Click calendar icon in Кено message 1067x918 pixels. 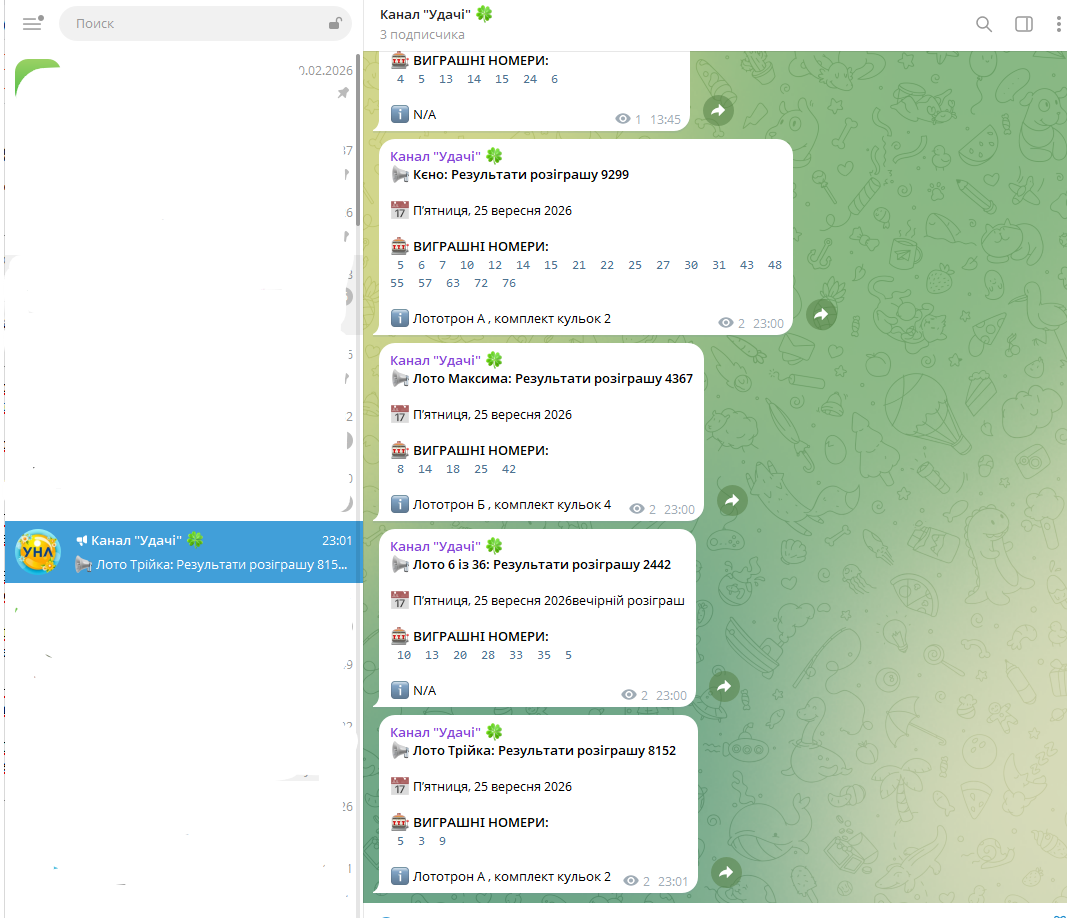399,210
